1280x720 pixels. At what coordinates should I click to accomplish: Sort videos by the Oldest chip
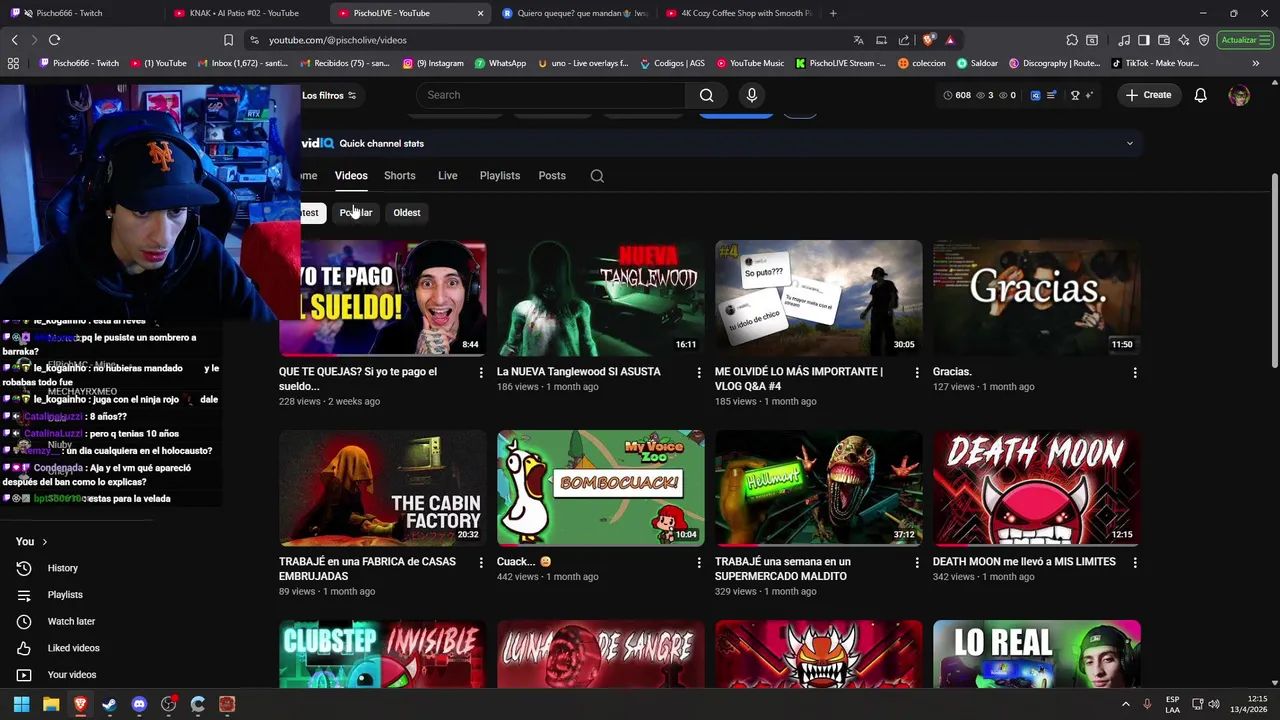407,213
